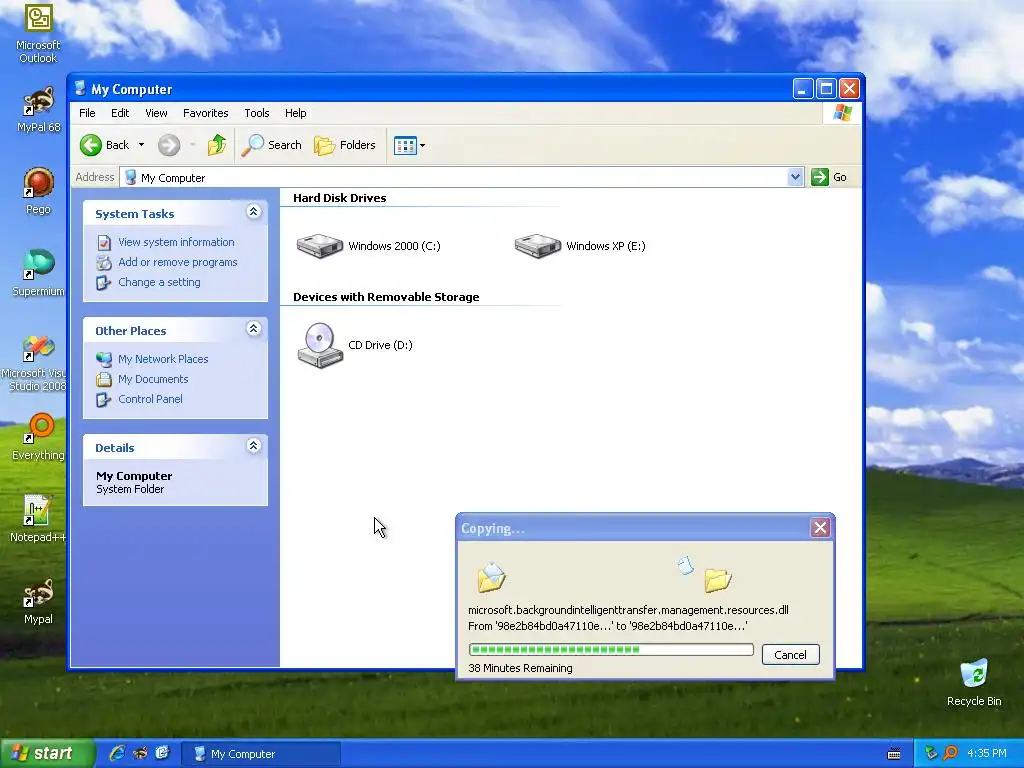Collapse the Details panel
The height and width of the screenshot is (768, 1024).
tap(253, 445)
